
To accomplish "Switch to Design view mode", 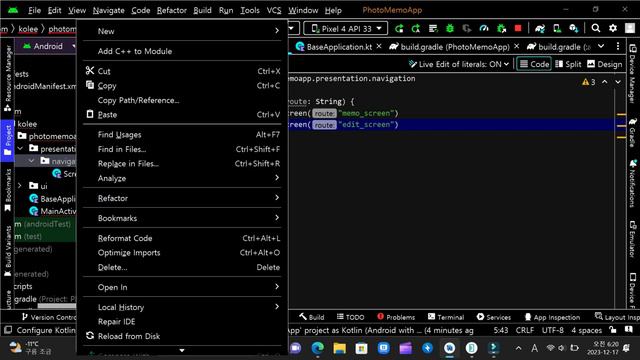I will point(604,64).
